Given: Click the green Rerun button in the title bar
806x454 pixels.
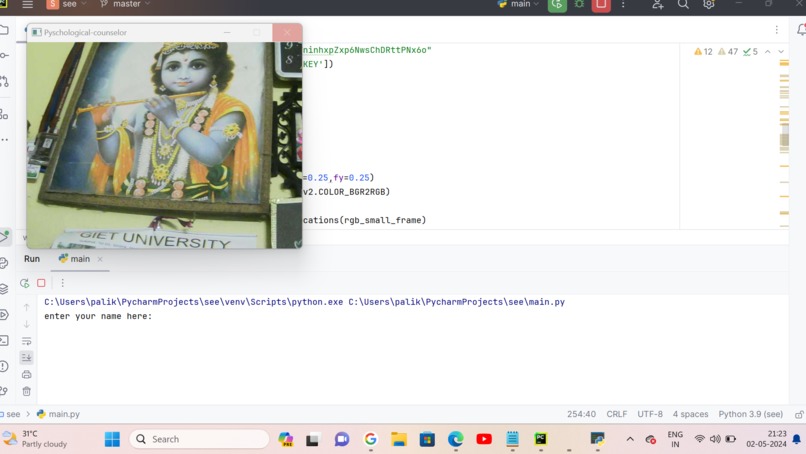Looking at the screenshot, I should [557, 5].
